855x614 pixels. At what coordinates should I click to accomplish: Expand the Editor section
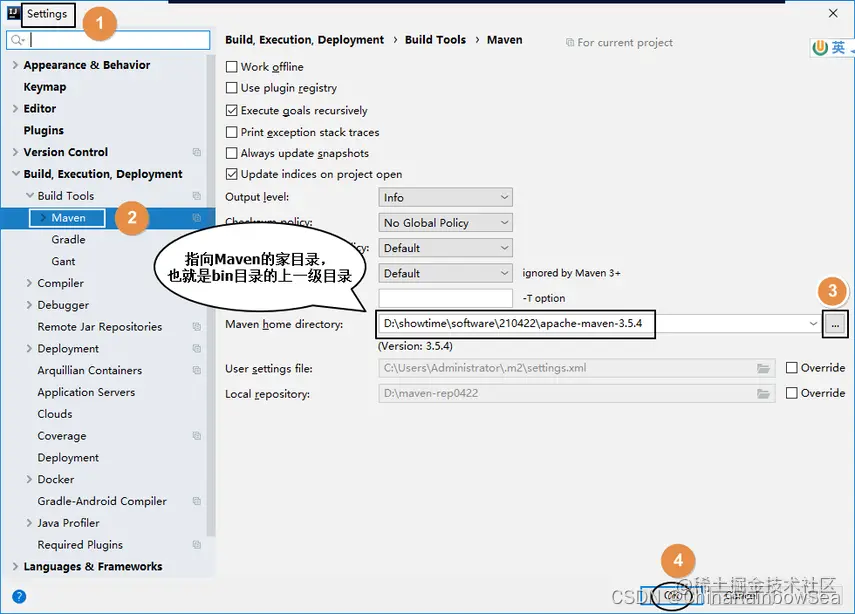click(x=15, y=109)
